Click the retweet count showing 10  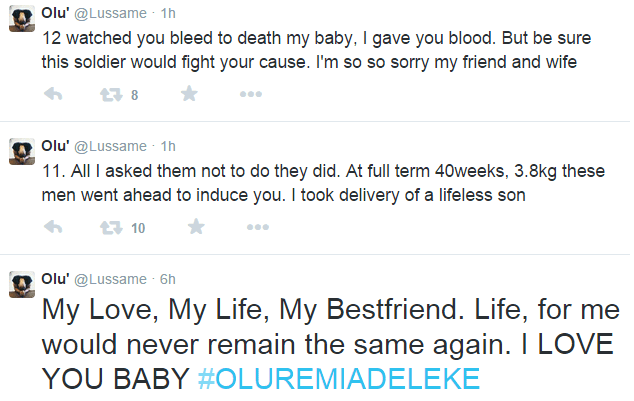click(138, 228)
